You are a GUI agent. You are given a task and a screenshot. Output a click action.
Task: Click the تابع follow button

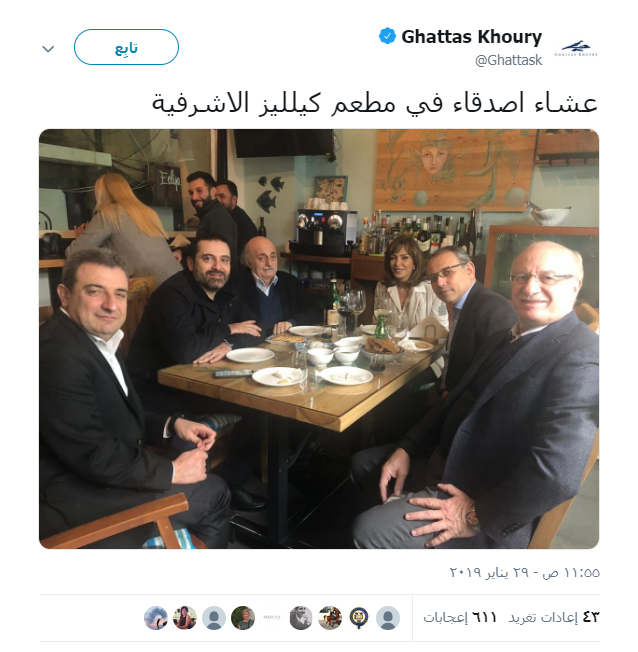[126, 47]
